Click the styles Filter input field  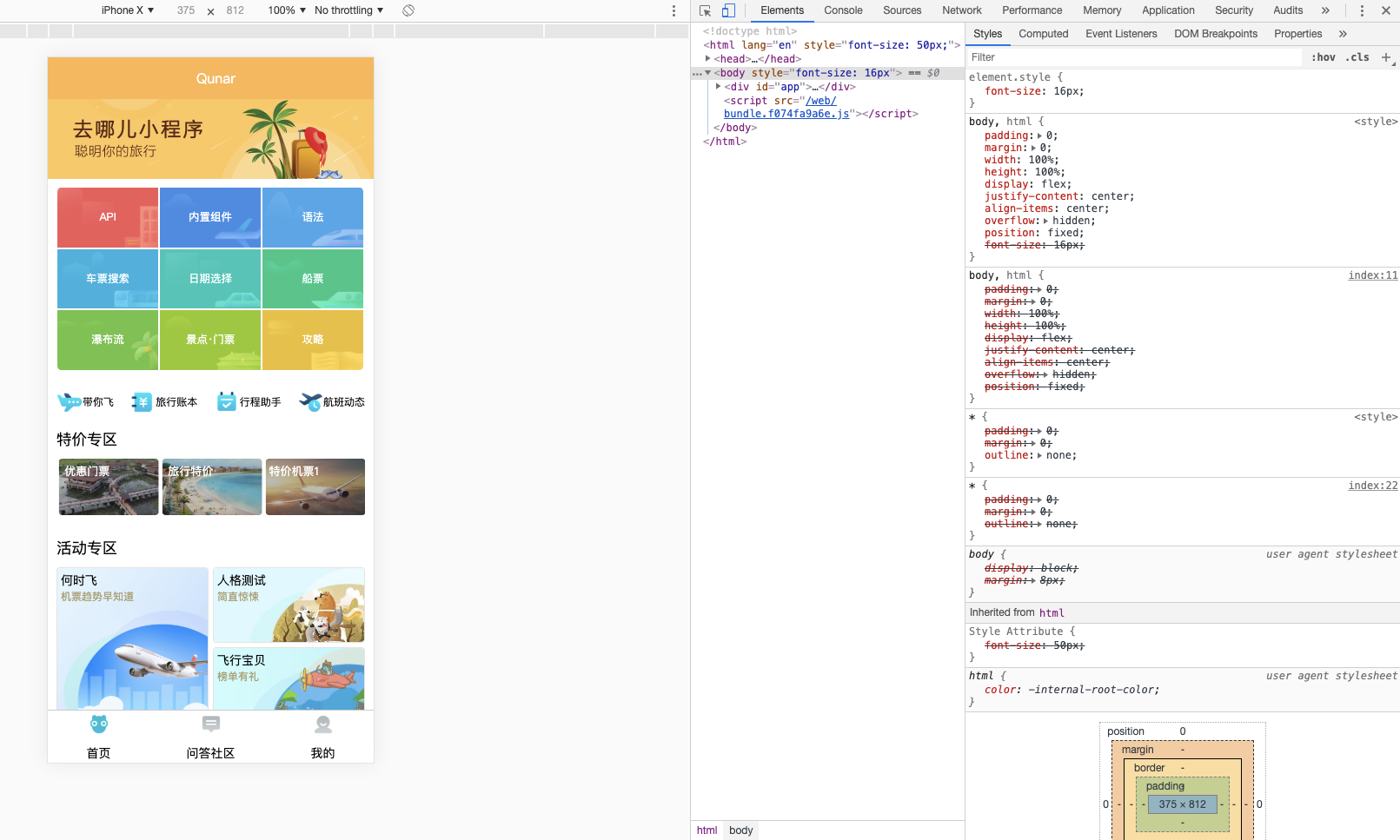1134,57
